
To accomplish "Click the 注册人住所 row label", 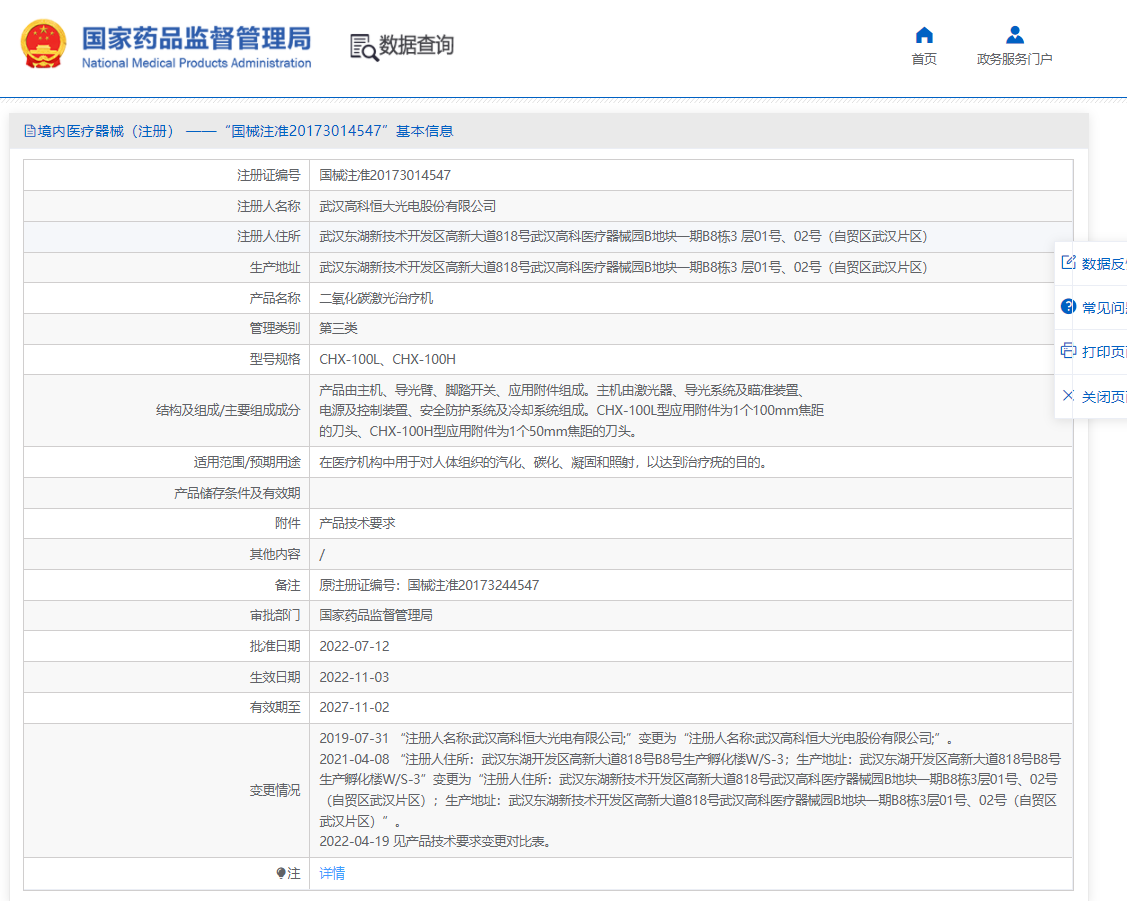I will click(x=269, y=236).
